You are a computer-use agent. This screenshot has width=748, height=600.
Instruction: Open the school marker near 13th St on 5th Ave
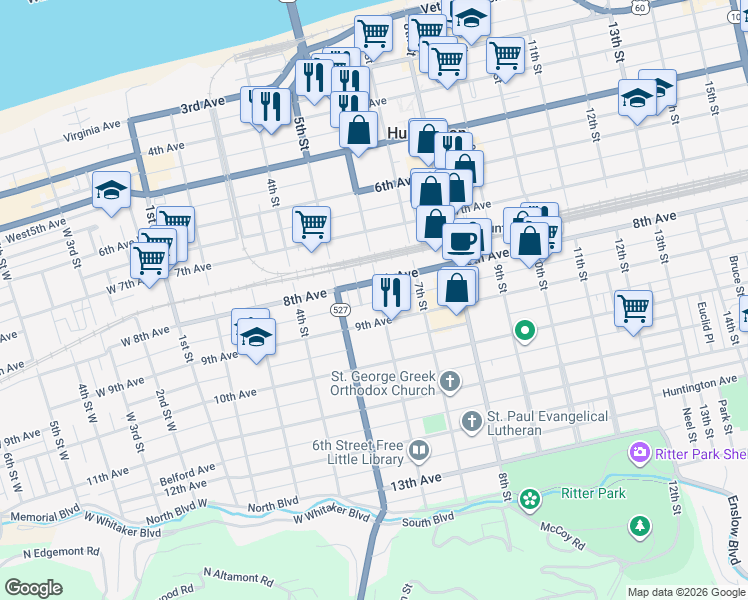637,99
